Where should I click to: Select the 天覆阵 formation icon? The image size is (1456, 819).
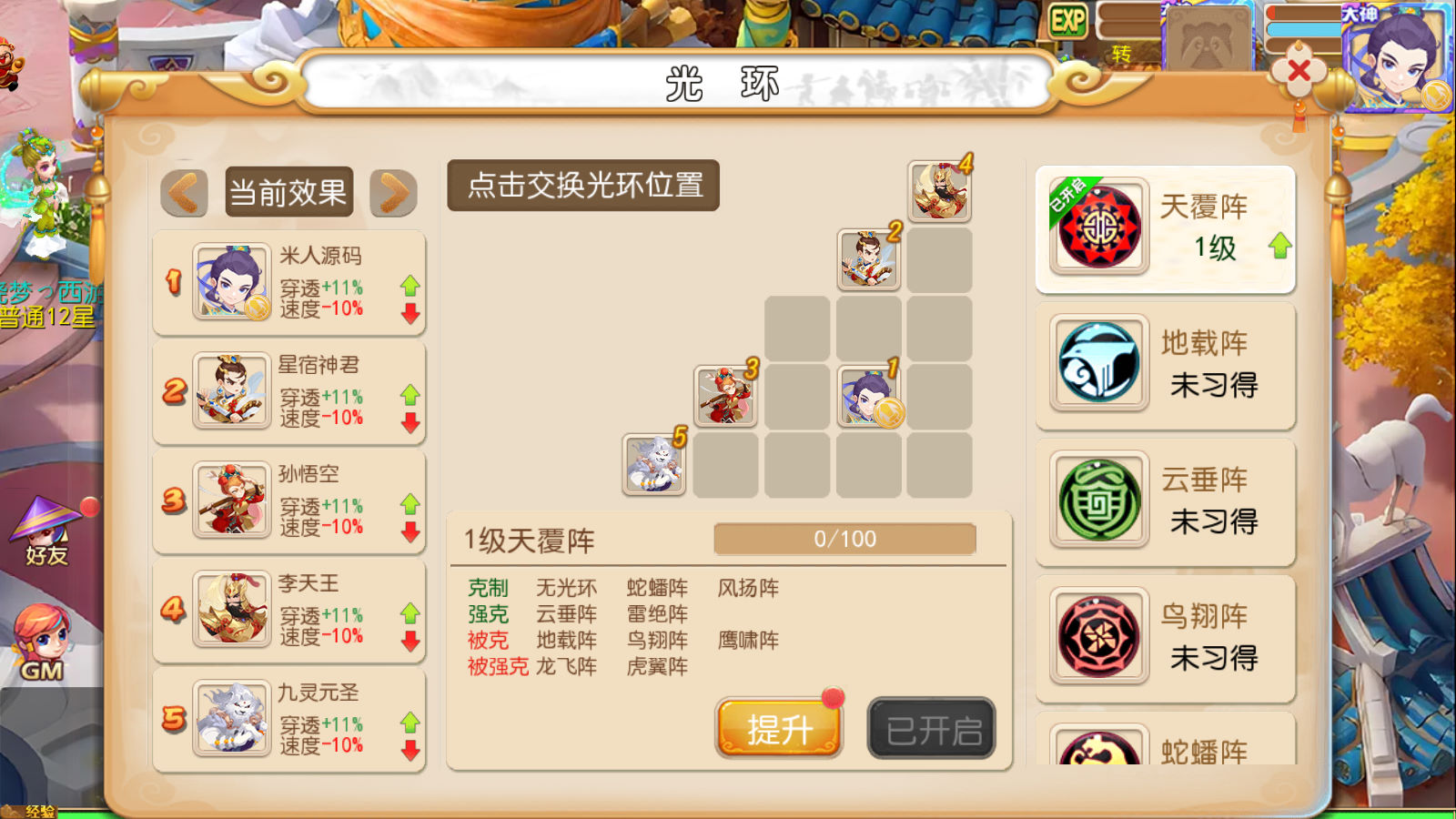[x=1098, y=227]
